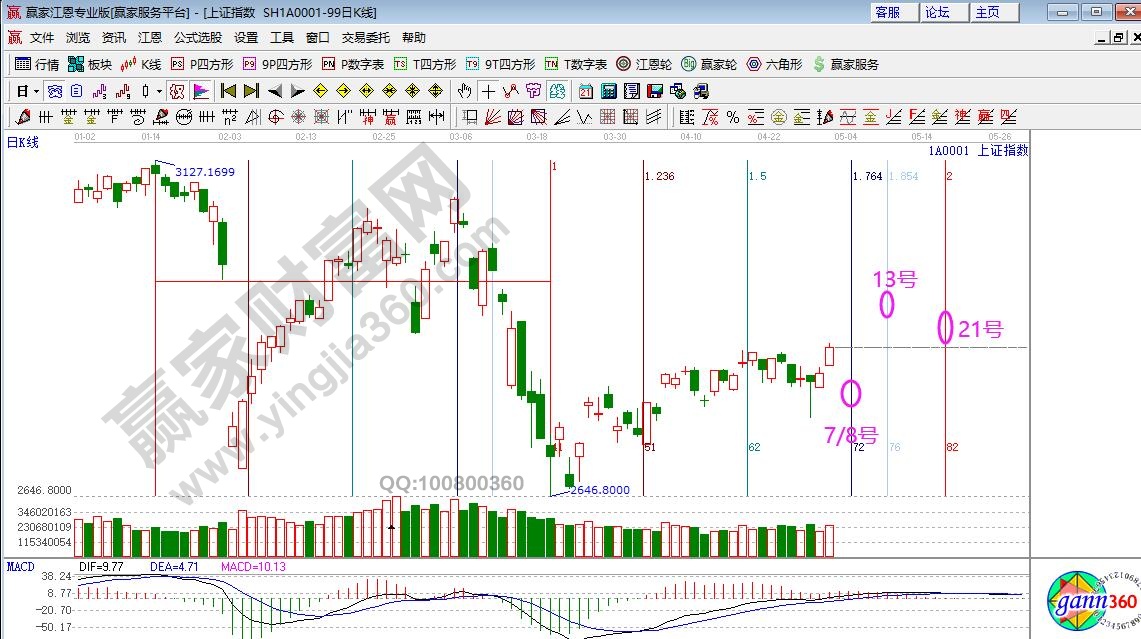Open the 公式选股 menu
This screenshot has height=639, width=1141.
(x=198, y=38)
